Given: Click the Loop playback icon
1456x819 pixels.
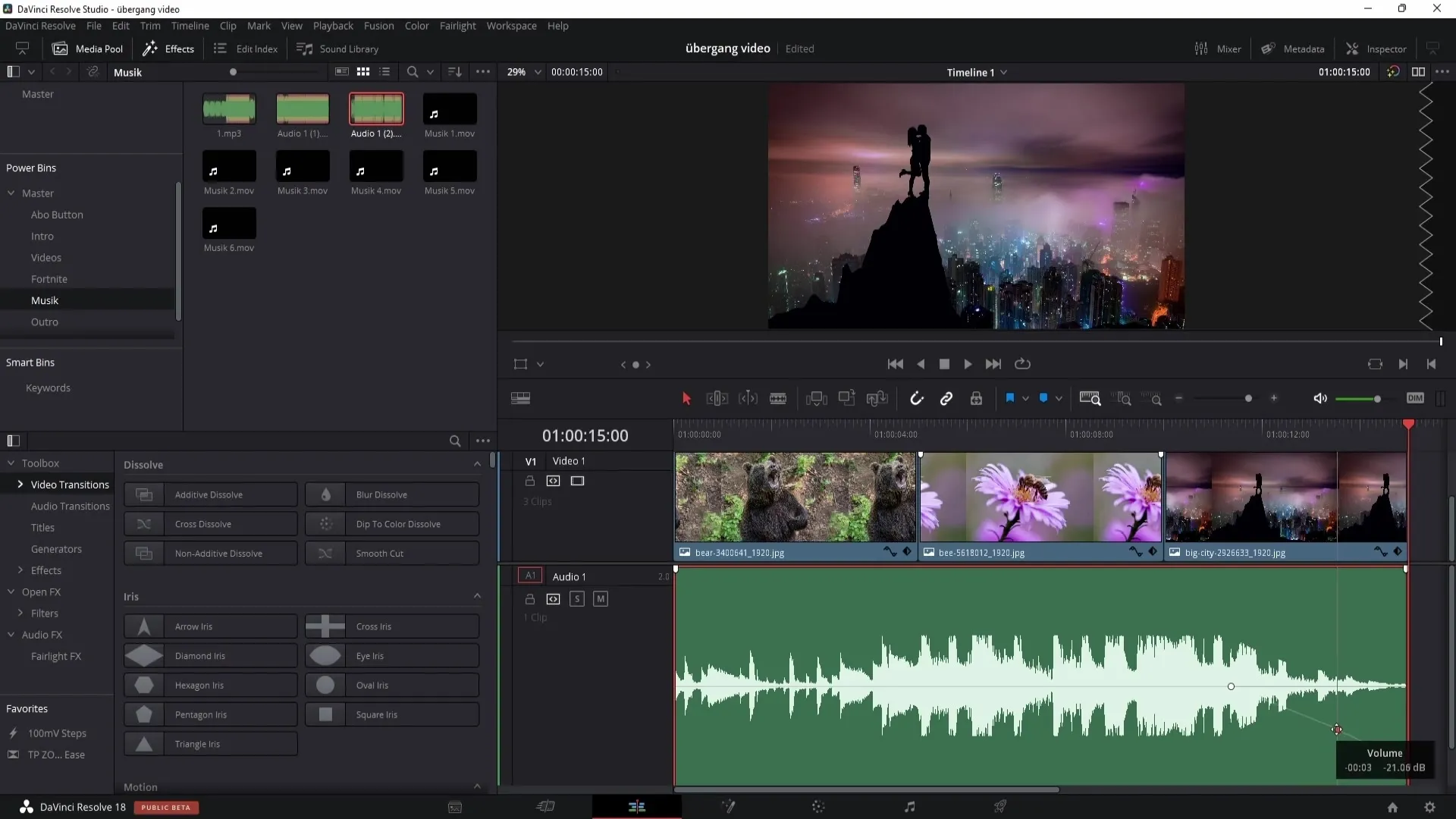Looking at the screenshot, I should (x=1022, y=364).
